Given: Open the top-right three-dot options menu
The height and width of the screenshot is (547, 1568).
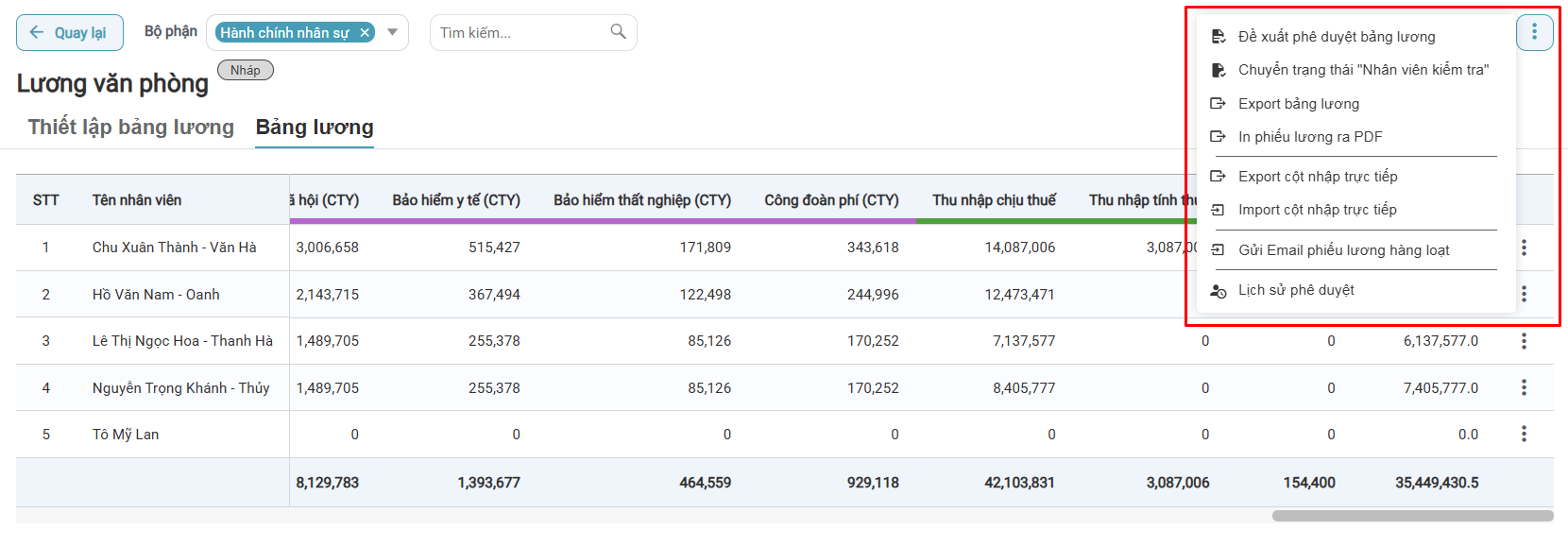Looking at the screenshot, I should coord(1534,32).
